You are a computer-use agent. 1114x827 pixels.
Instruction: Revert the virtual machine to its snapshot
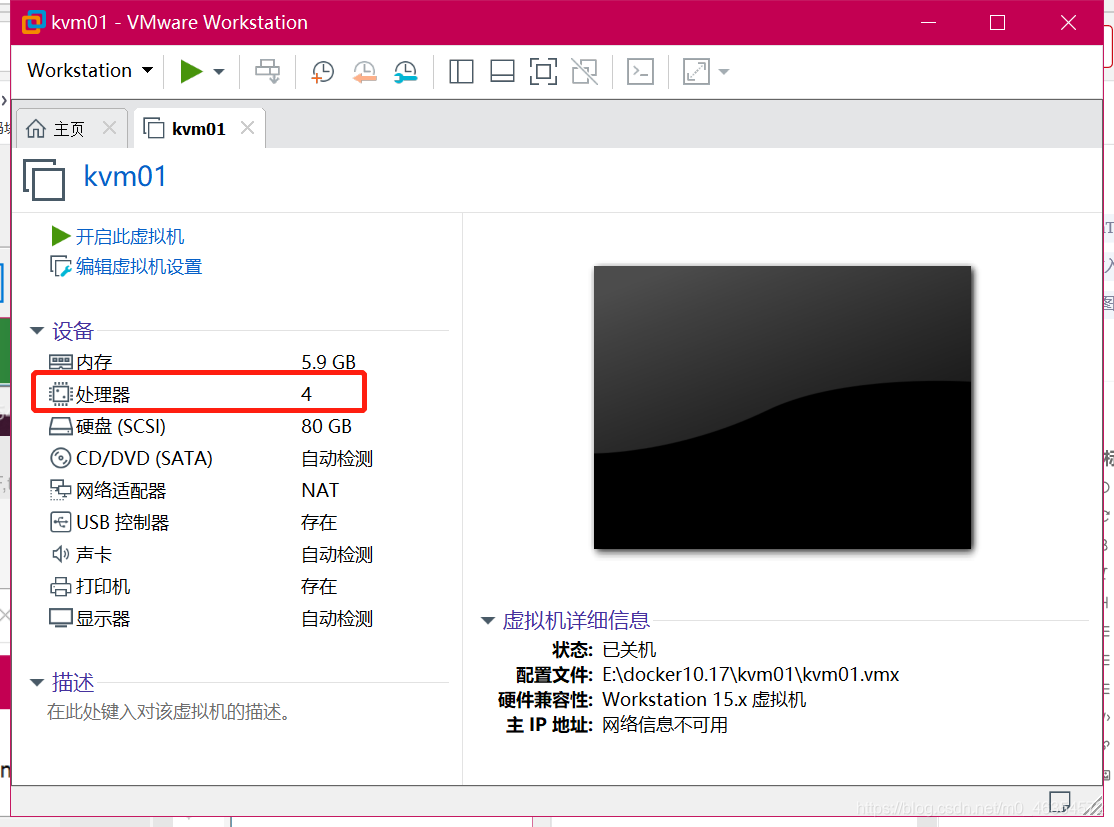click(x=363, y=71)
